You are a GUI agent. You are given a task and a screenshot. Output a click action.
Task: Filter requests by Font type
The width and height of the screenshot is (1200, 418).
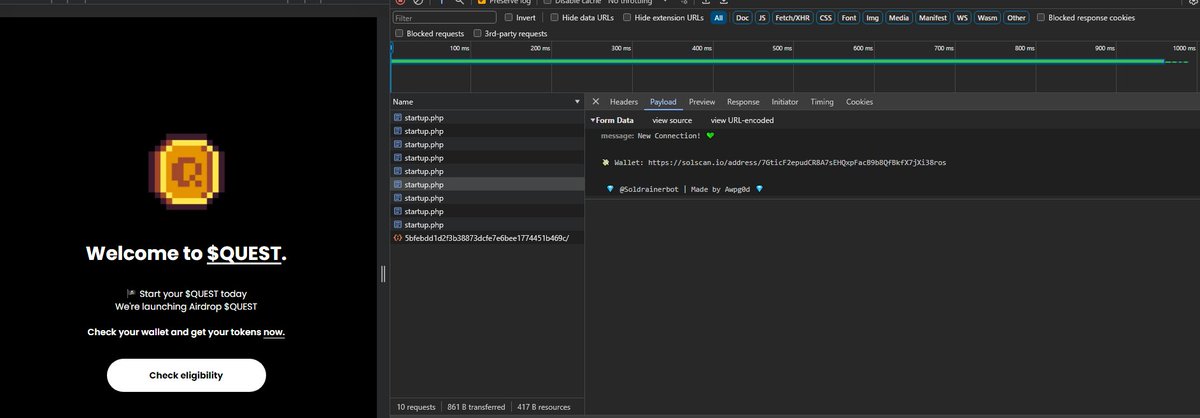pos(849,18)
